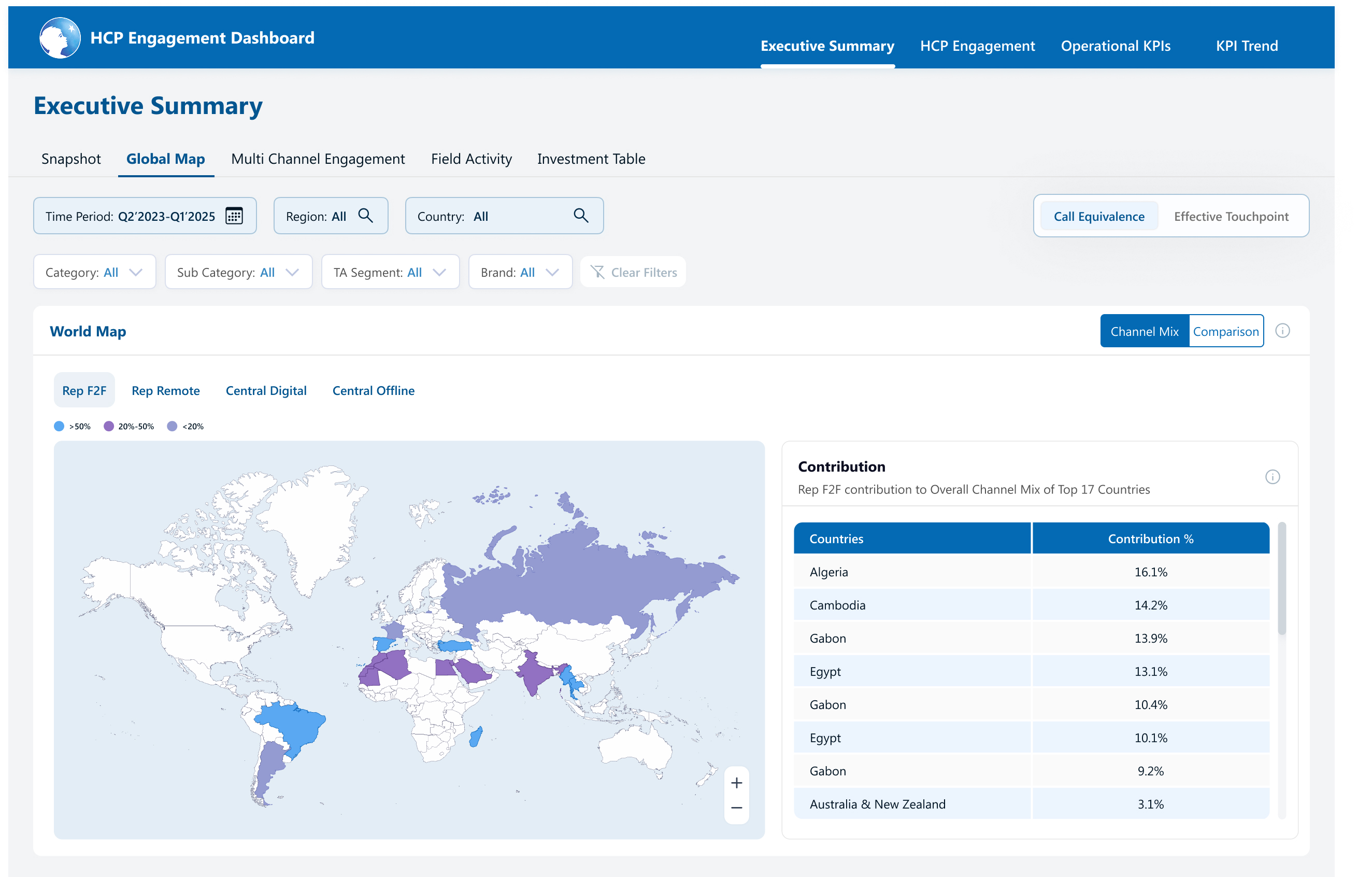Click the contribution table scrollbar
This screenshot has height=877, width=1372.
(x=1281, y=578)
